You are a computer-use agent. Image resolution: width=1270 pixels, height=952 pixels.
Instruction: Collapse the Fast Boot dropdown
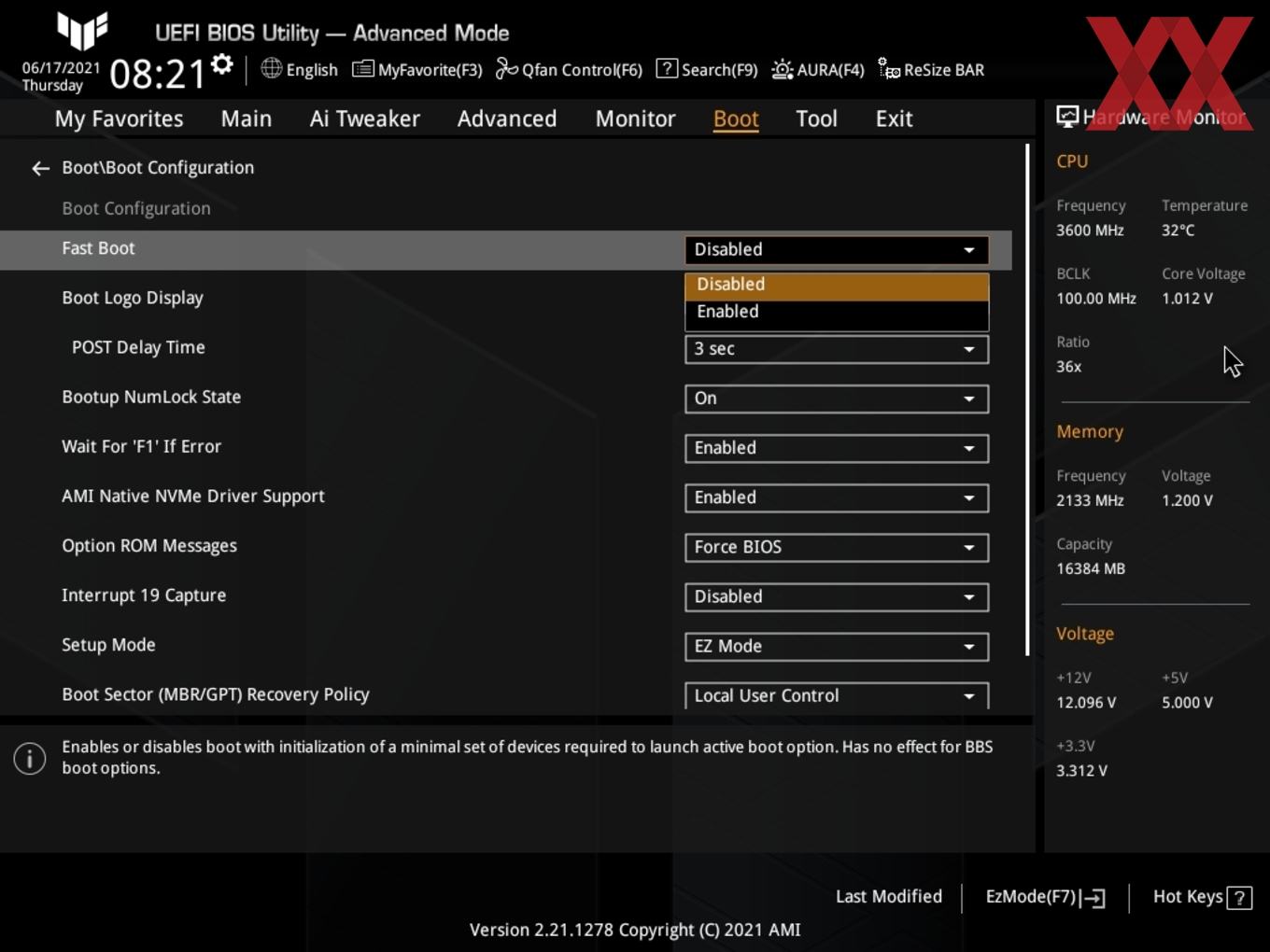tap(837, 250)
